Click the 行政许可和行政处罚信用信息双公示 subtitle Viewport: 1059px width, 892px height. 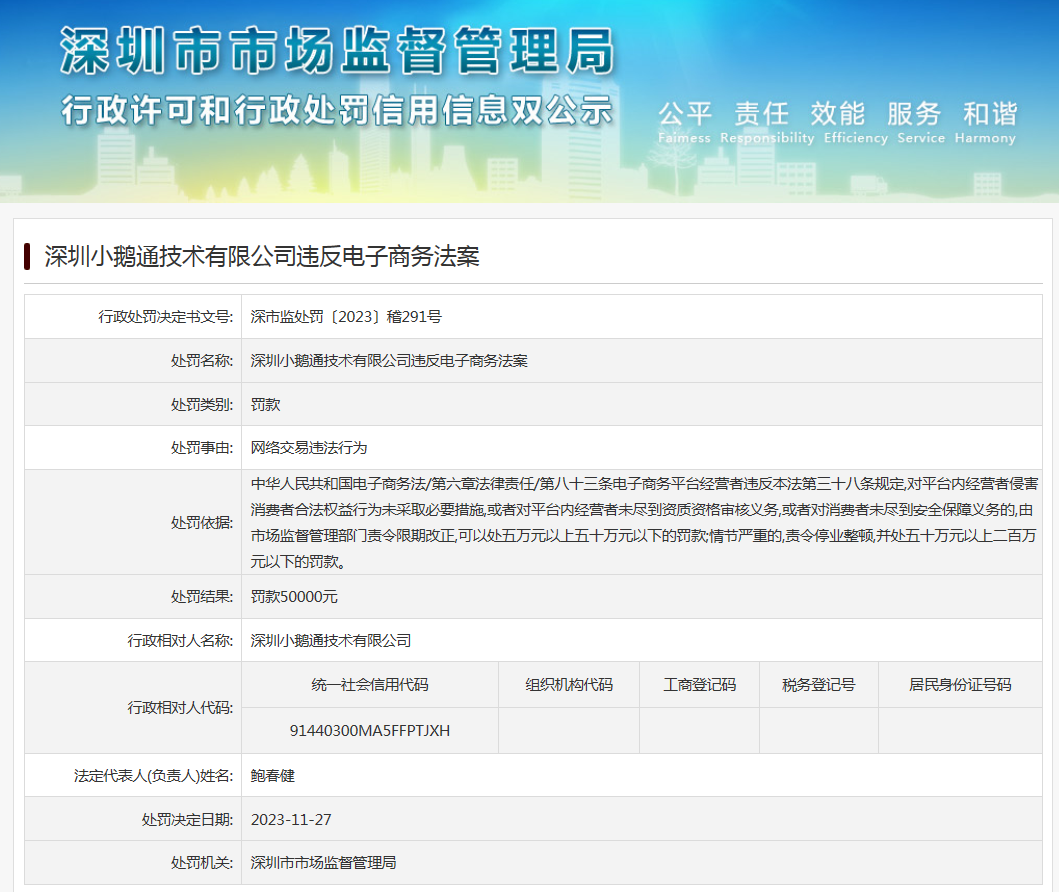click(336, 109)
